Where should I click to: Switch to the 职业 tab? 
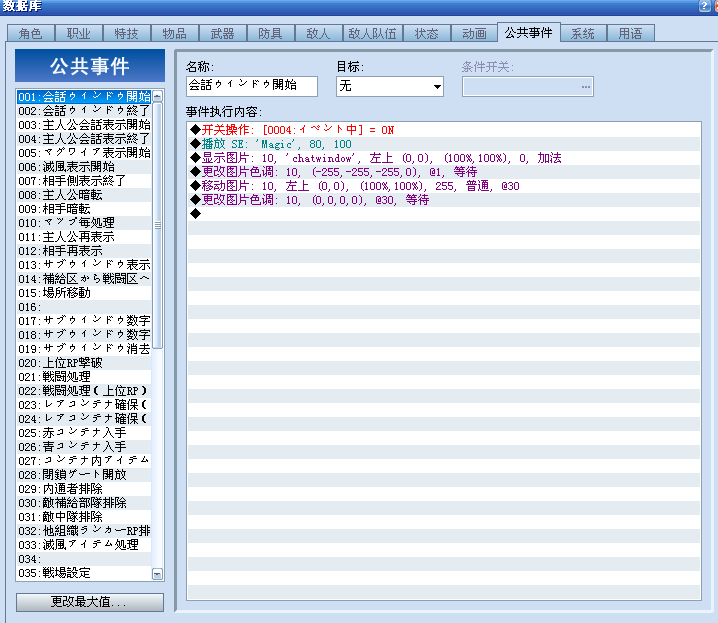tap(79, 33)
